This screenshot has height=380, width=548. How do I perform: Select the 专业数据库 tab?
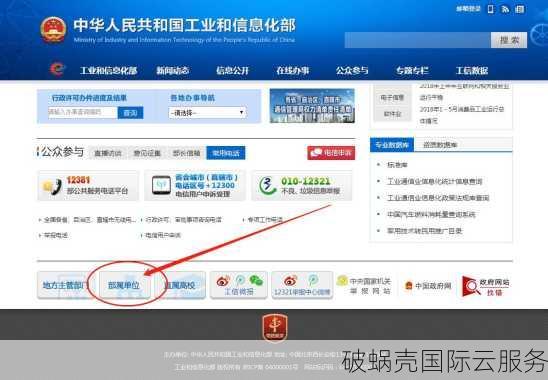pos(392,145)
